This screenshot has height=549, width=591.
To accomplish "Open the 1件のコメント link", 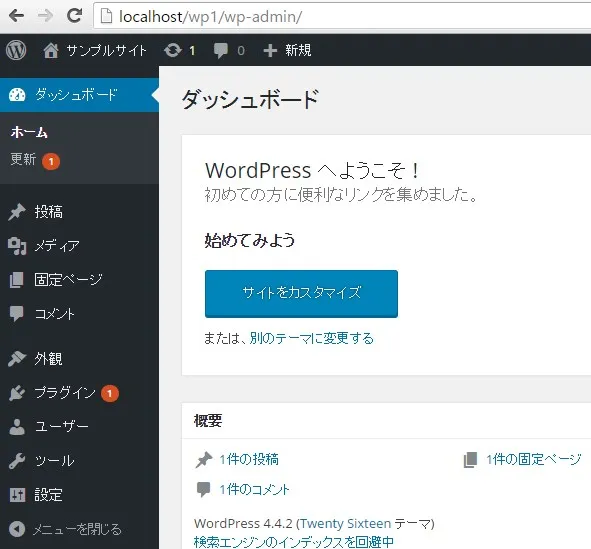I will click(254, 489).
